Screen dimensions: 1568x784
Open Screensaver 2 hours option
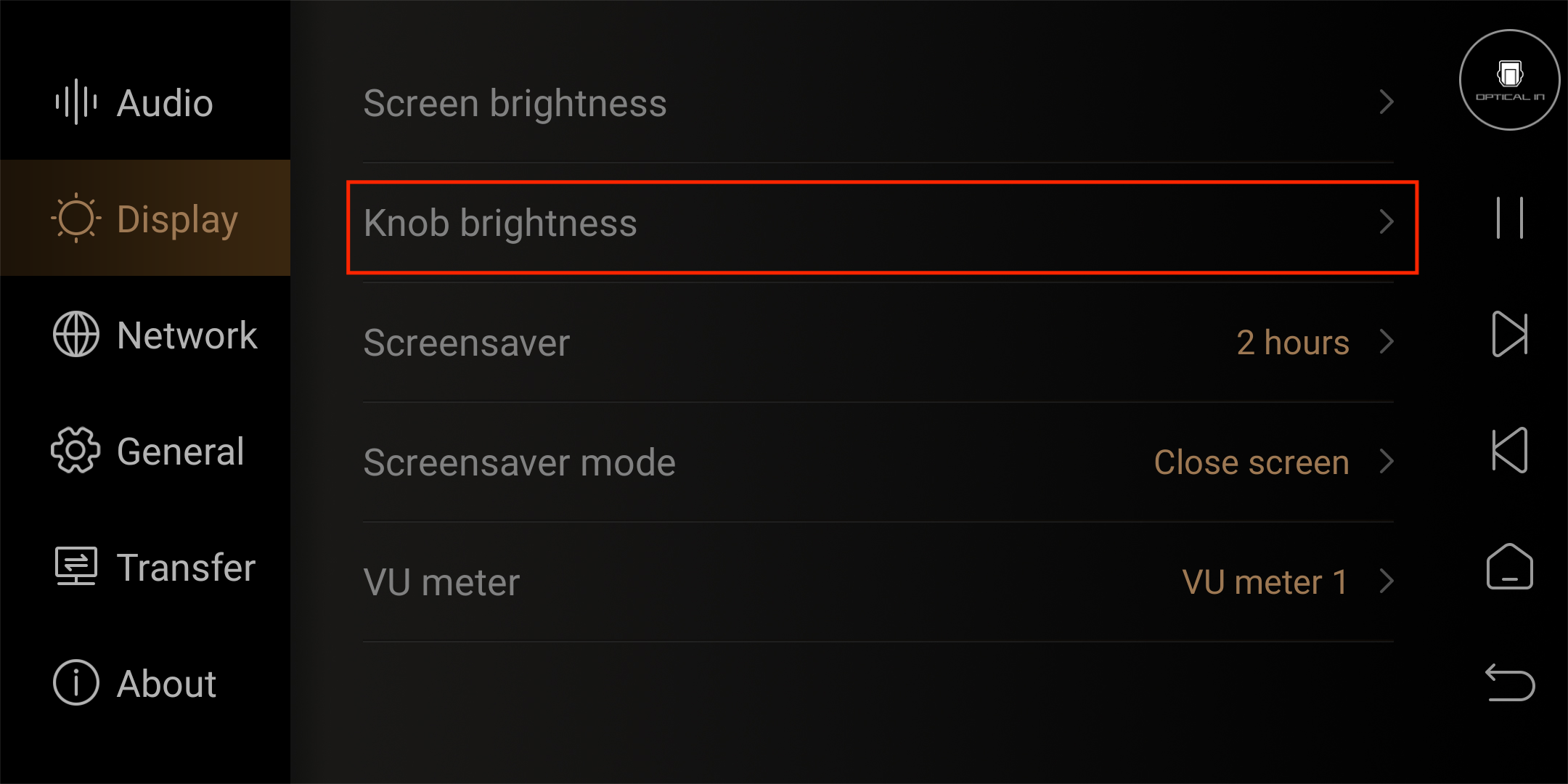tap(1293, 342)
